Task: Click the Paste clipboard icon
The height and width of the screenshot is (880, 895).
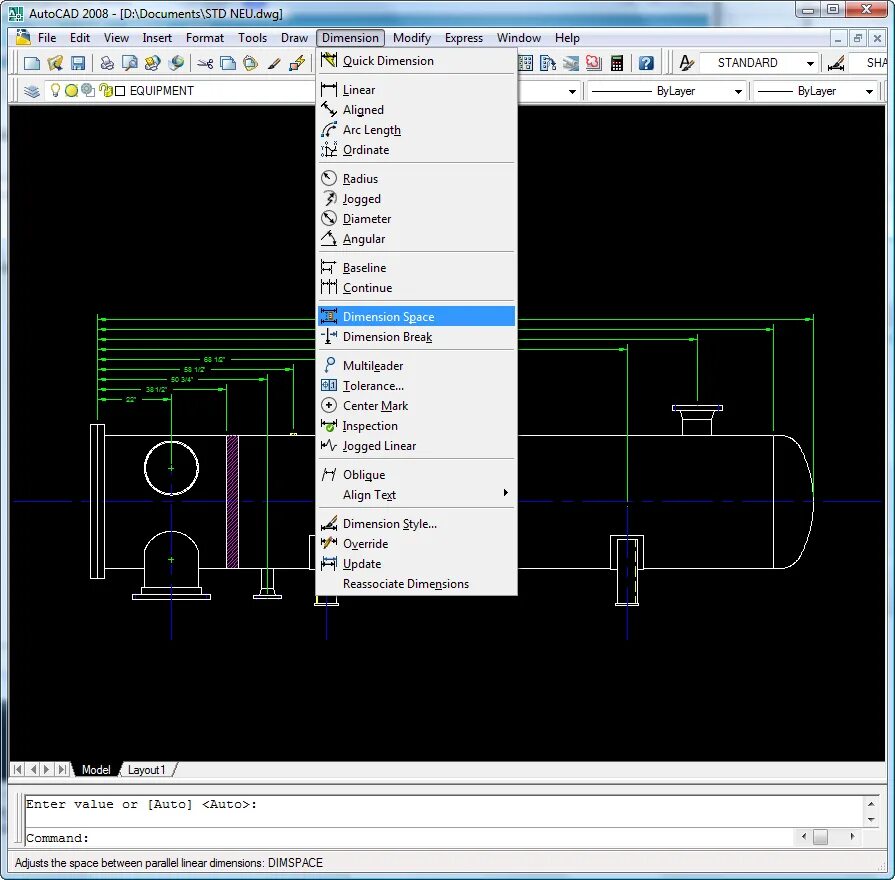Action: pyautogui.click(x=251, y=63)
